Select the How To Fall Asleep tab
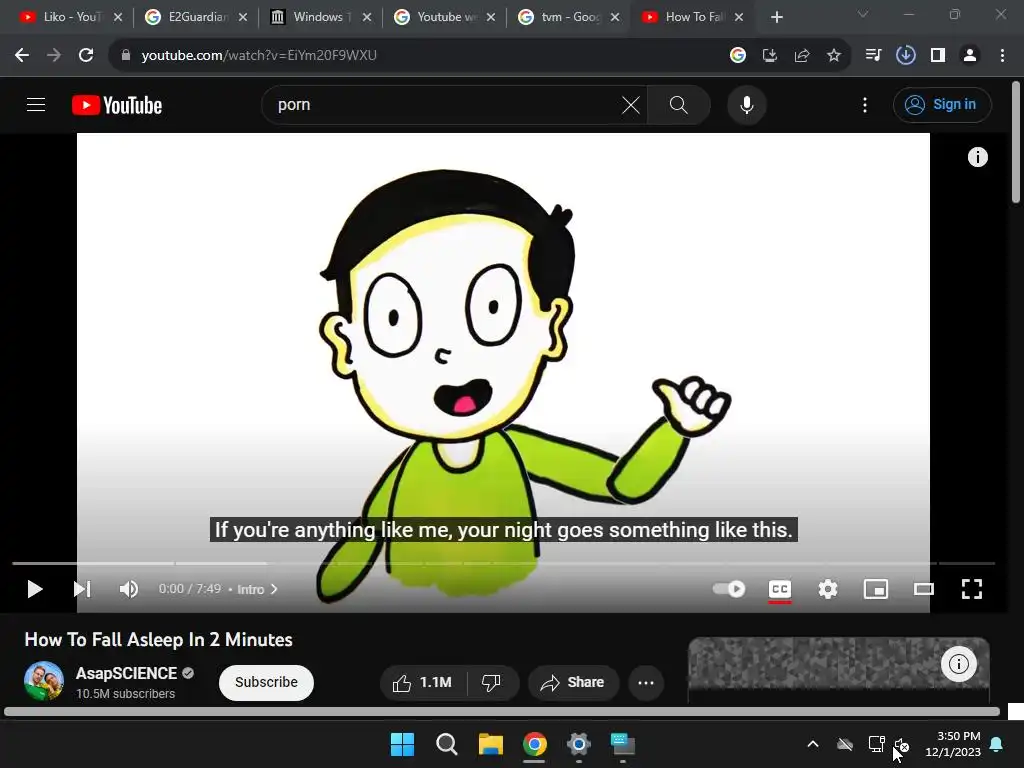This screenshot has height=768, width=1024. (x=692, y=17)
